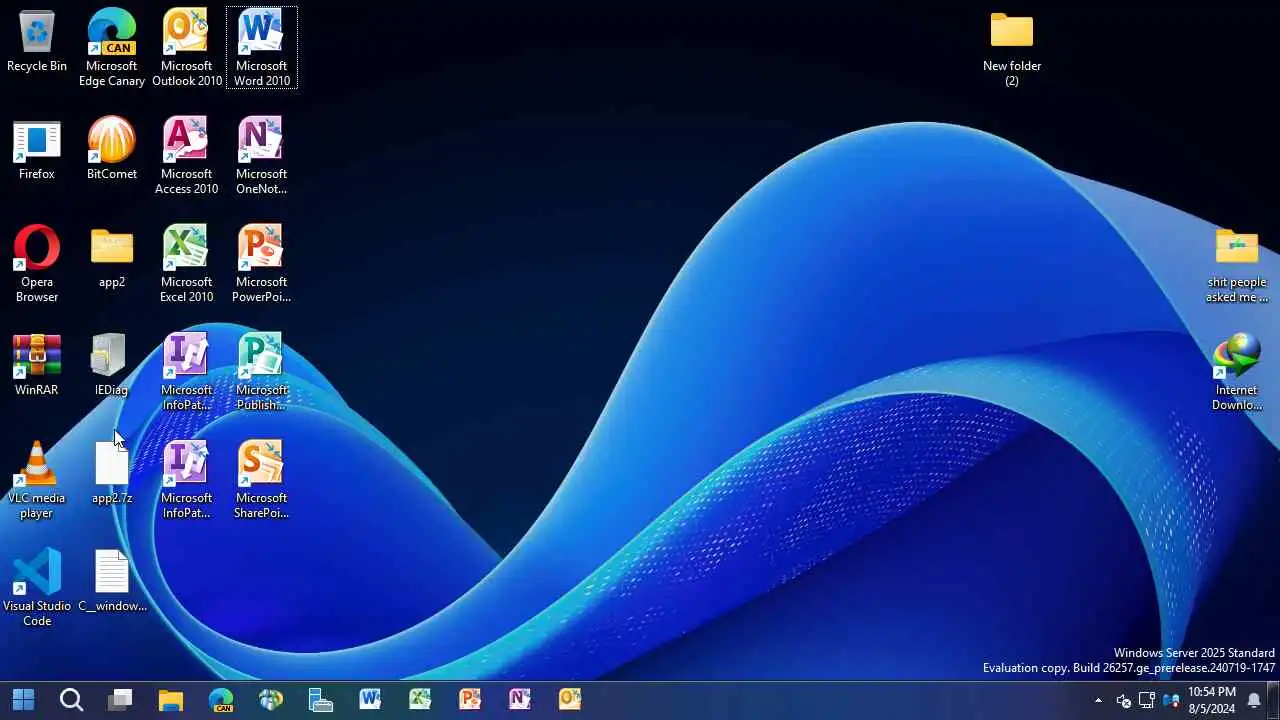Select the New folder (2) desktop folder
Screen dimensions: 1280x720
point(1012,48)
